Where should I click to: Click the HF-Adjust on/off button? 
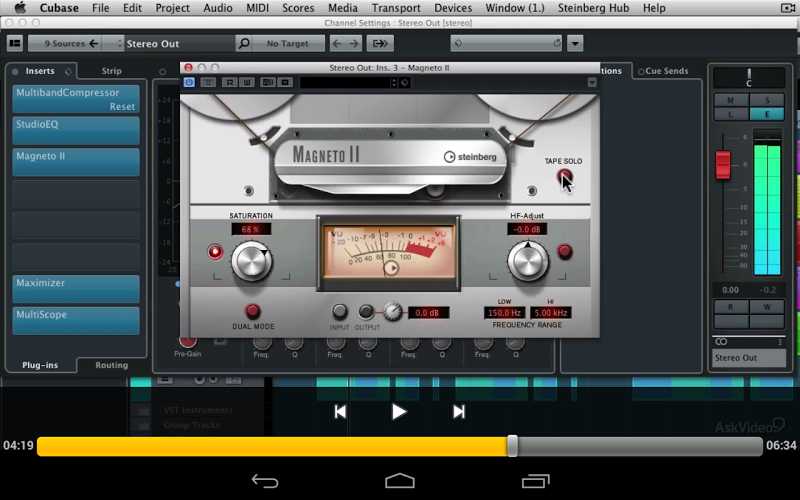565,252
